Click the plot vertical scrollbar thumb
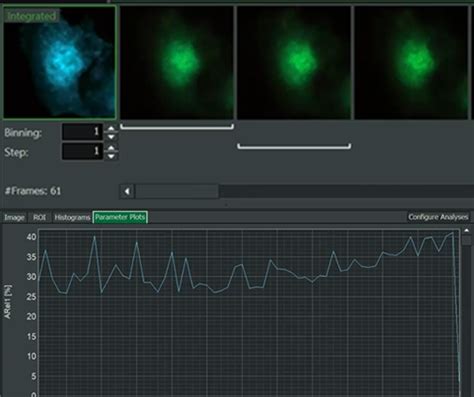The height and width of the screenshot is (397, 474). pos(467,240)
